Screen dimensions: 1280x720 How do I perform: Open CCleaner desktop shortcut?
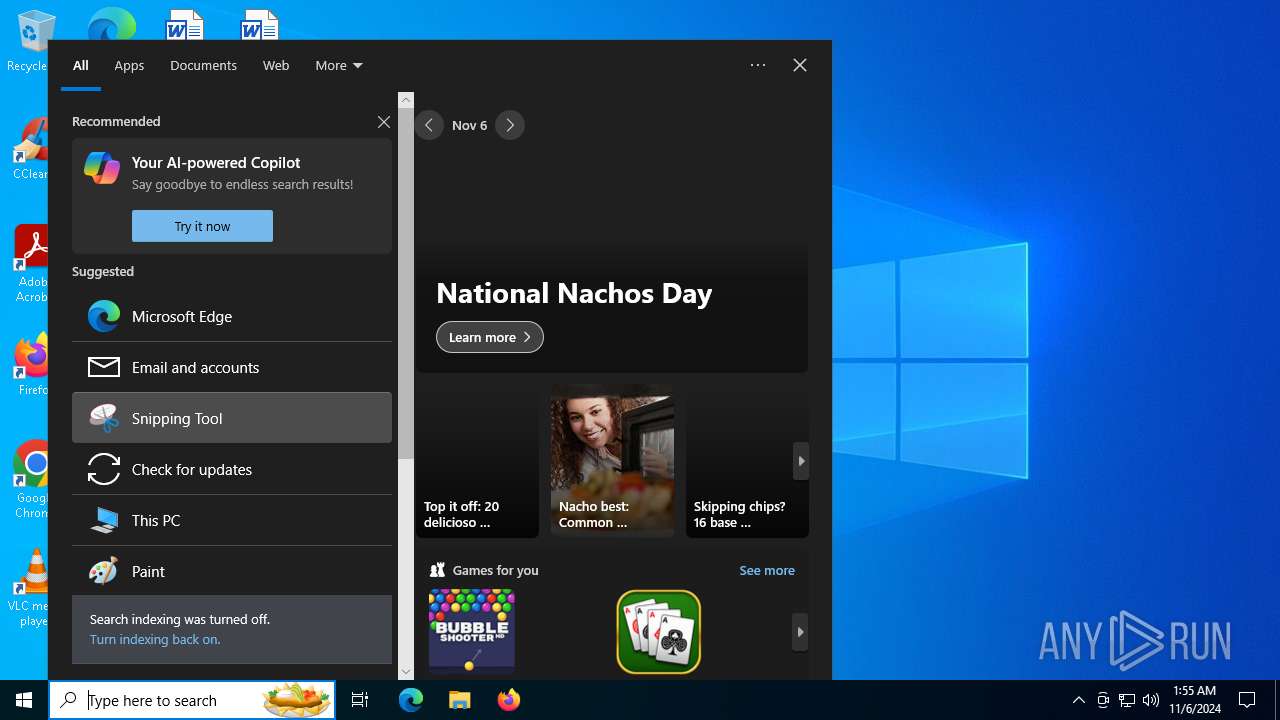[x=32, y=150]
